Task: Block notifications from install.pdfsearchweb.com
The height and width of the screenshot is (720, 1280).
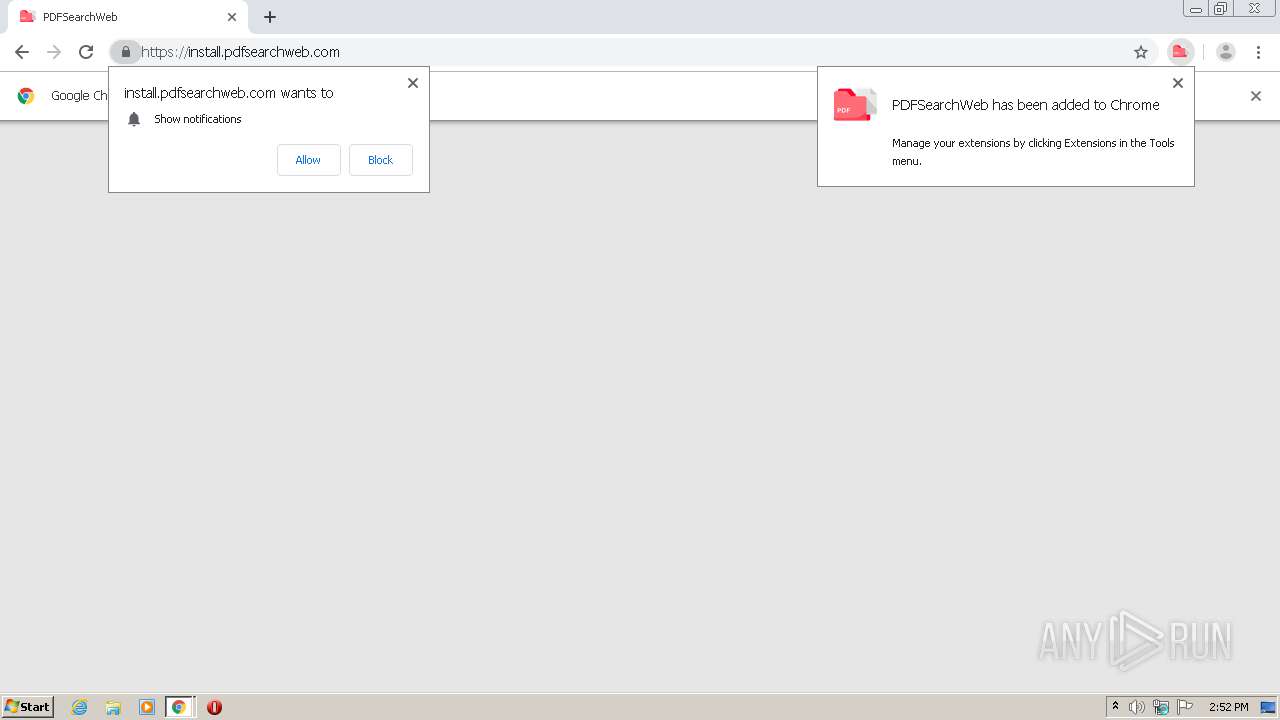Action: pyautogui.click(x=380, y=160)
